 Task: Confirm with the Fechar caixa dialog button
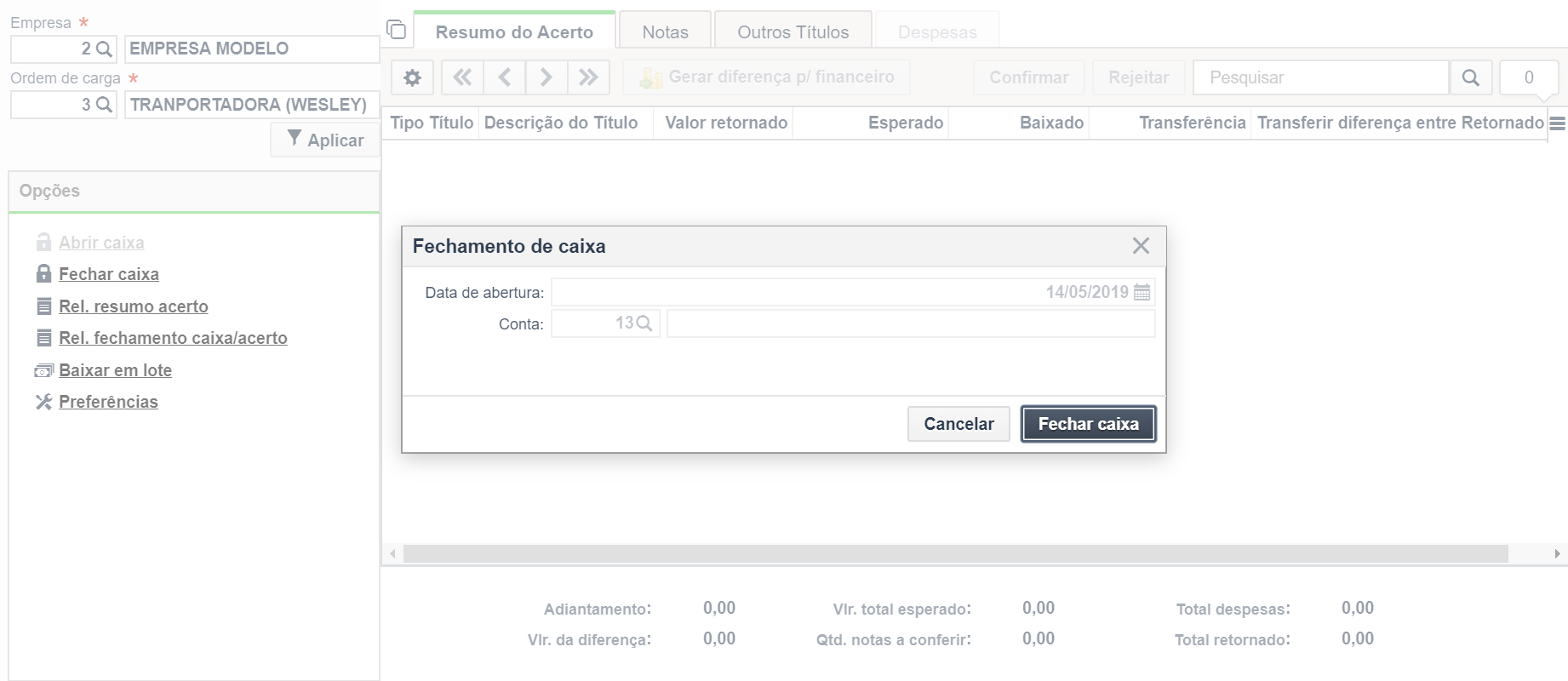pyautogui.click(x=1088, y=424)
